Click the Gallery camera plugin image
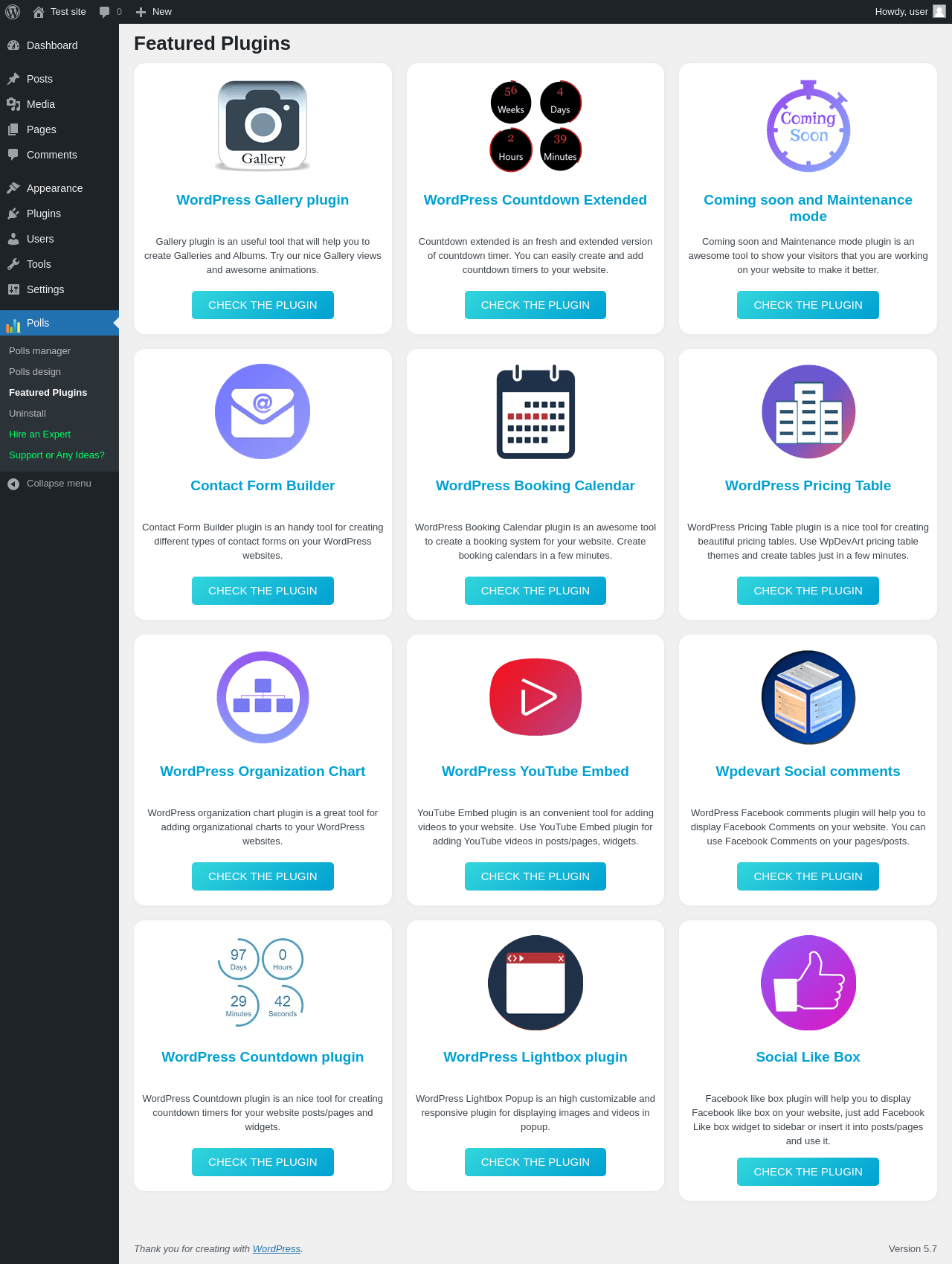 coord(263,126)
